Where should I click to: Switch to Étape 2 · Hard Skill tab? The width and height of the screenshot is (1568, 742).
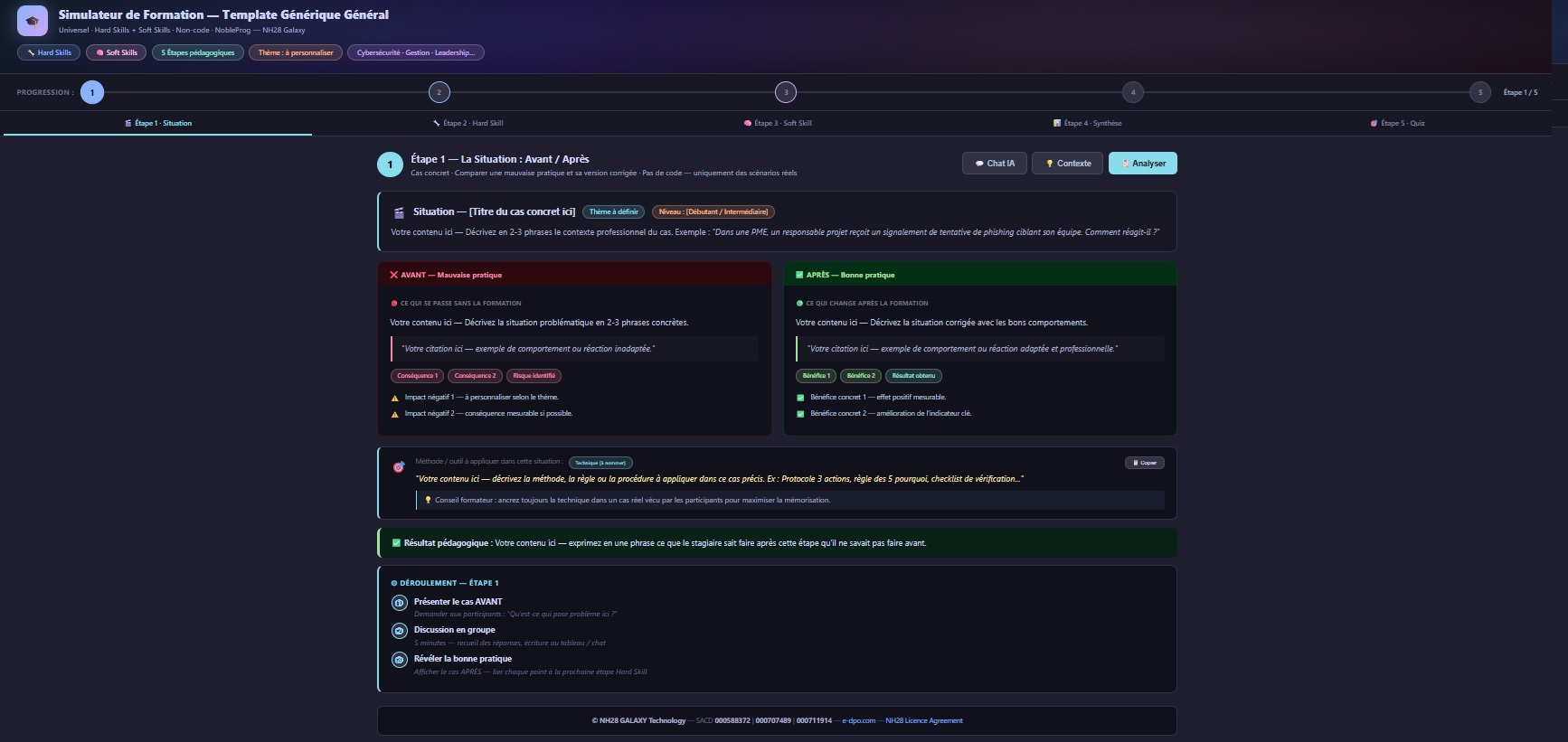point(468,123)
